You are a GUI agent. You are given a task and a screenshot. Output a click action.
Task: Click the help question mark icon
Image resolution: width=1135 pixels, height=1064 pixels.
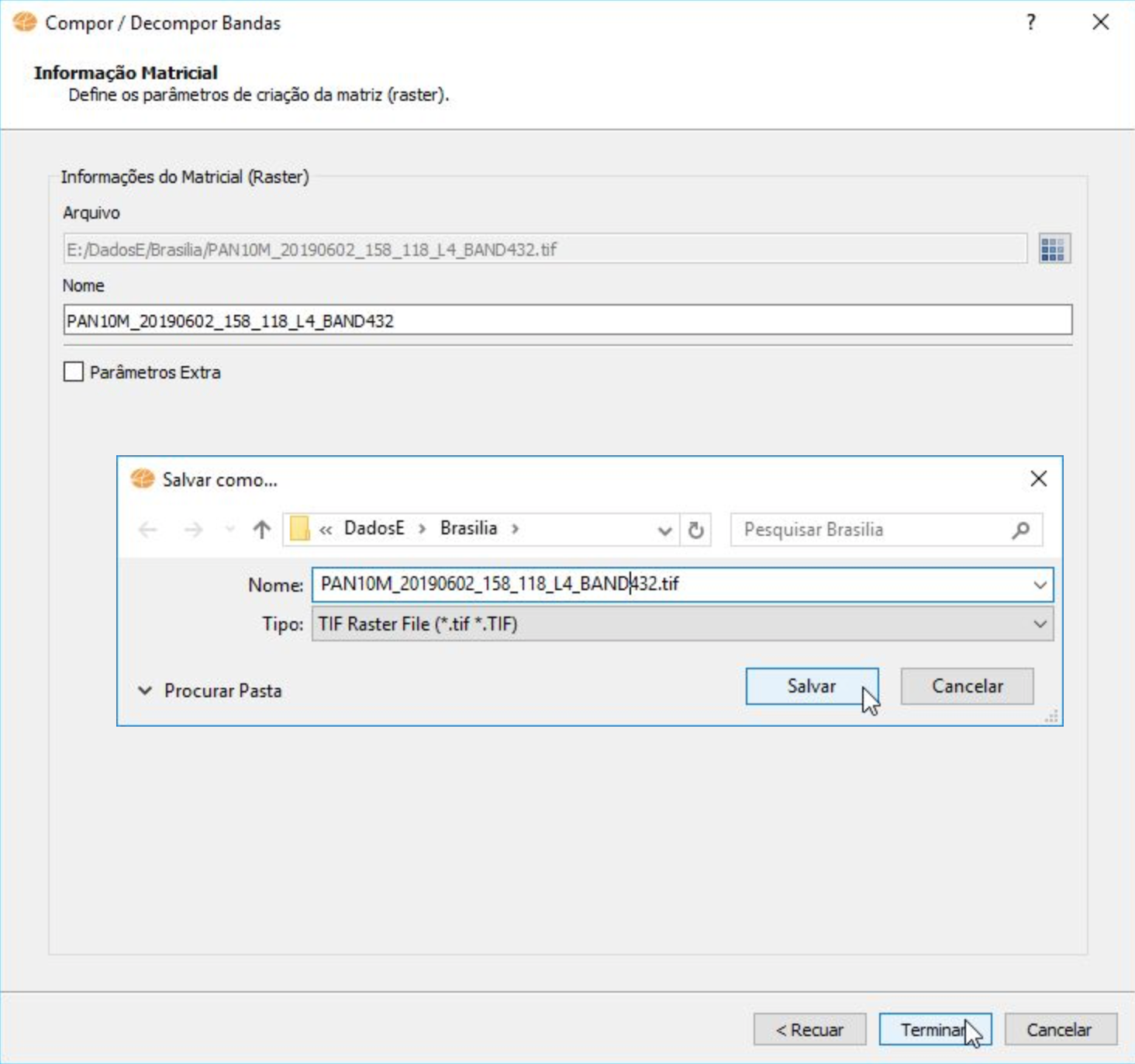tap(1030, 22)
